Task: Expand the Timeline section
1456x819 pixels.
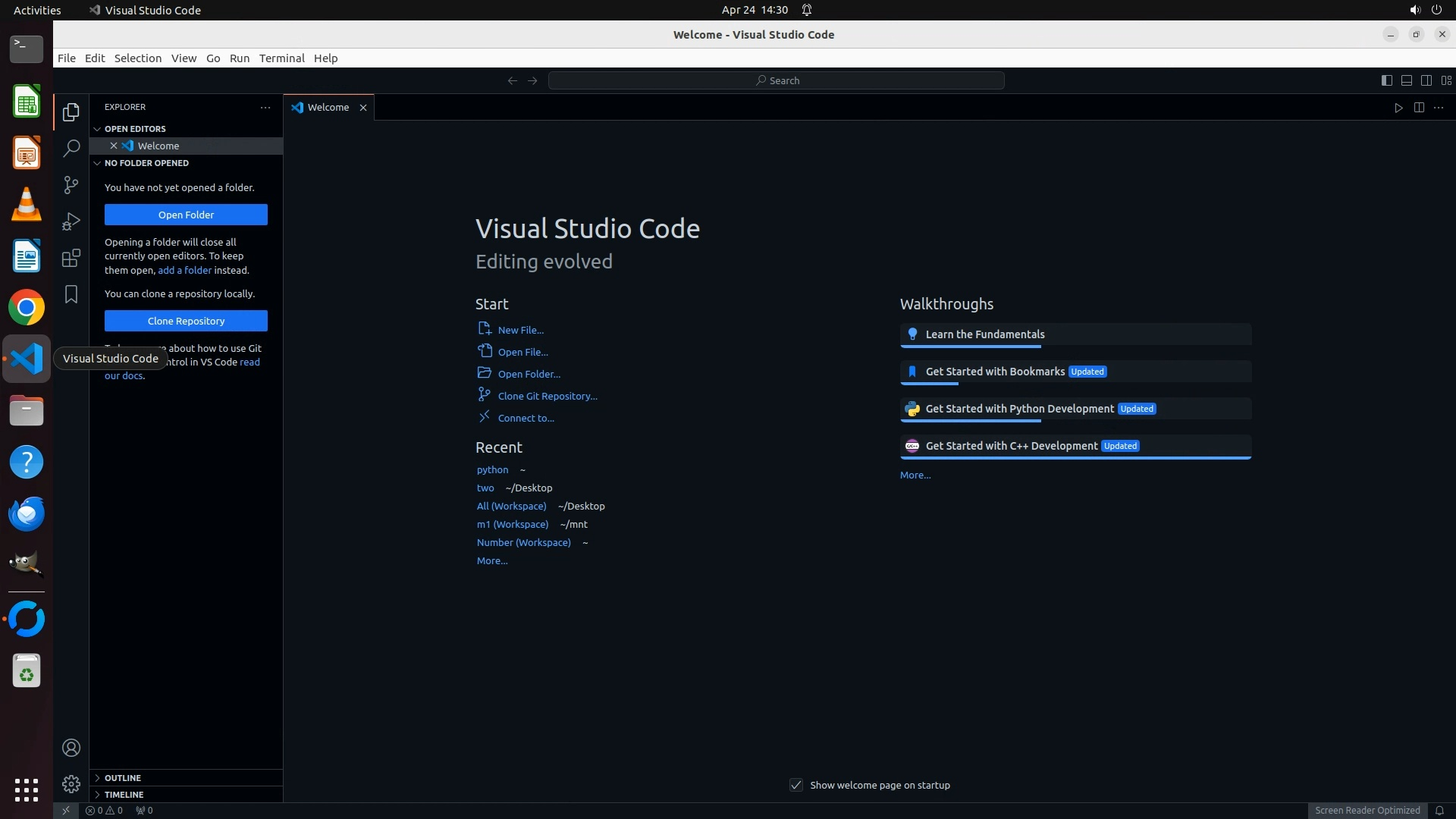Action: tap(124, 795)
